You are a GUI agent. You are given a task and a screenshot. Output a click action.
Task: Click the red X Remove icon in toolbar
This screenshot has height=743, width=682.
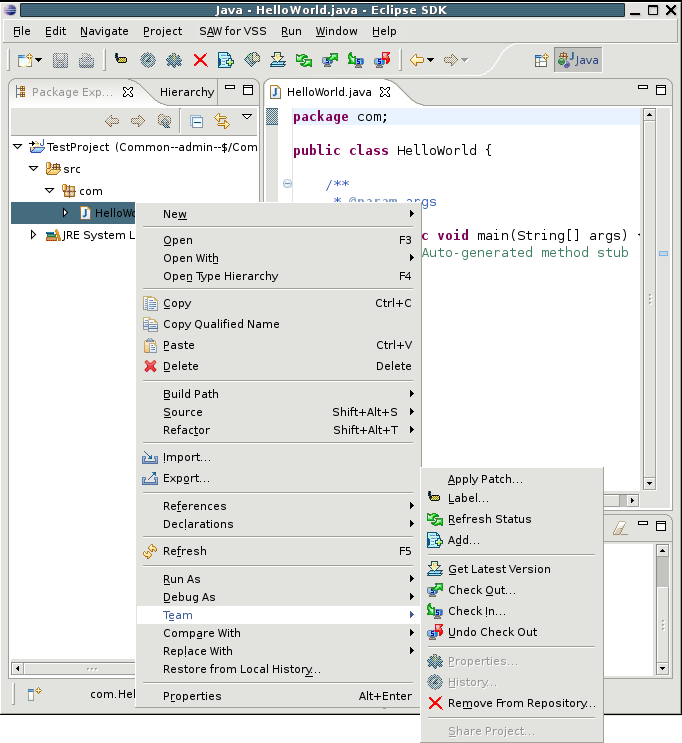[200, 60]
